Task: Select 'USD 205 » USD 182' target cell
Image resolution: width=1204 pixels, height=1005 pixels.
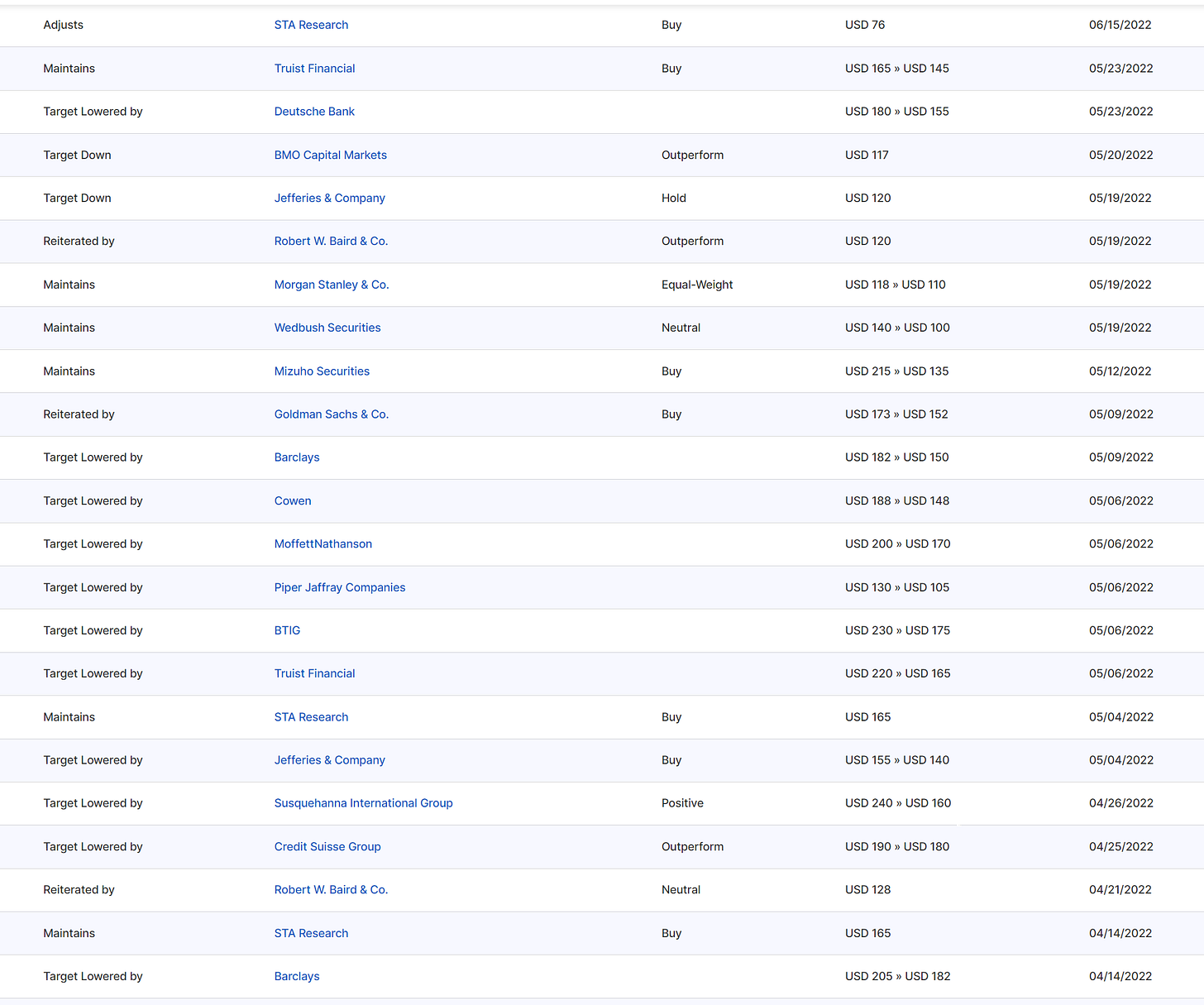Action: 898,976
